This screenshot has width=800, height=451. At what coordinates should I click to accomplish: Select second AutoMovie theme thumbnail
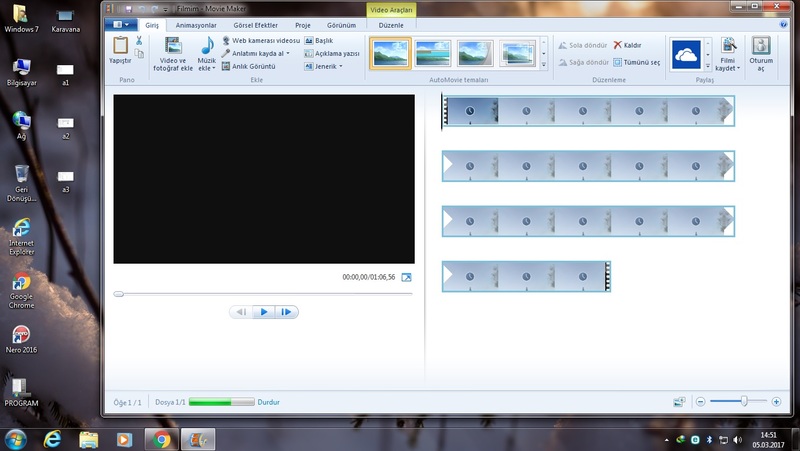(x=433, y=53)
